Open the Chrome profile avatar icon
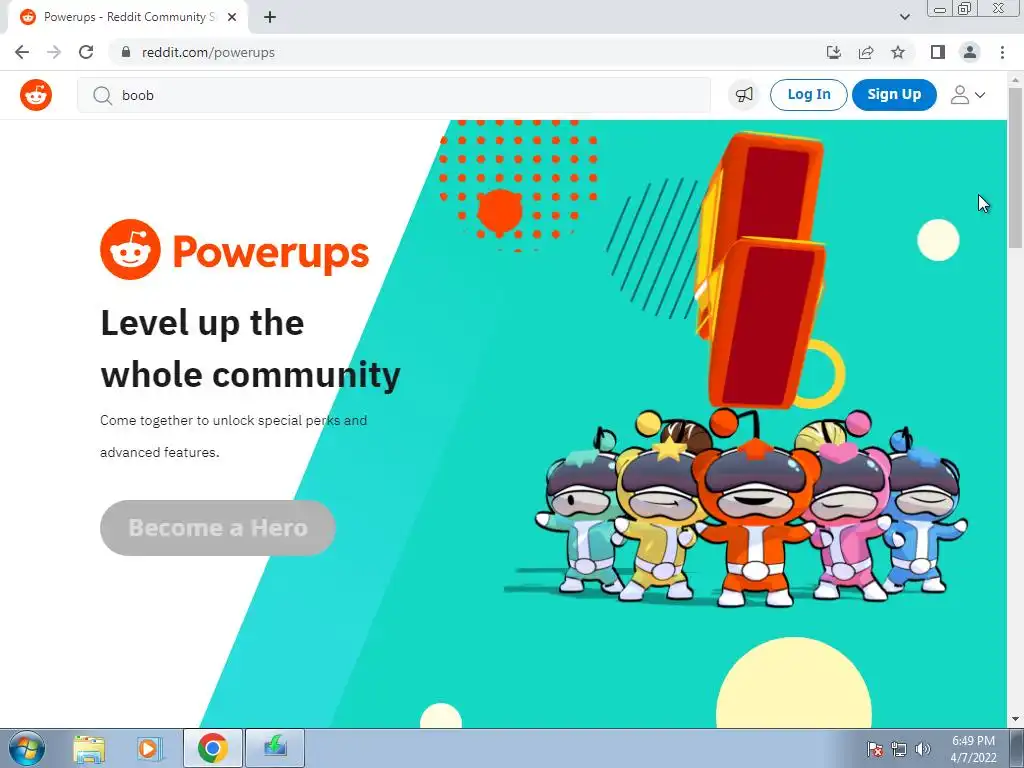The height and width of the screenshot is (768, 1024). [x=970, y=52]
